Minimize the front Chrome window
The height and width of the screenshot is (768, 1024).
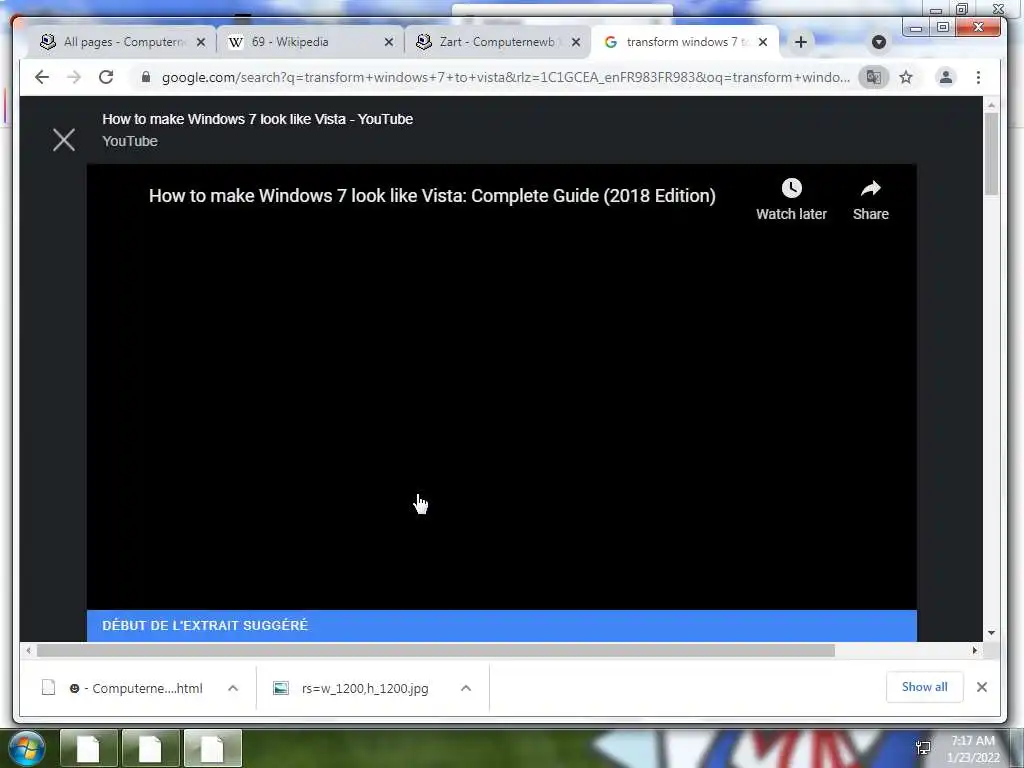click(916, 27)
